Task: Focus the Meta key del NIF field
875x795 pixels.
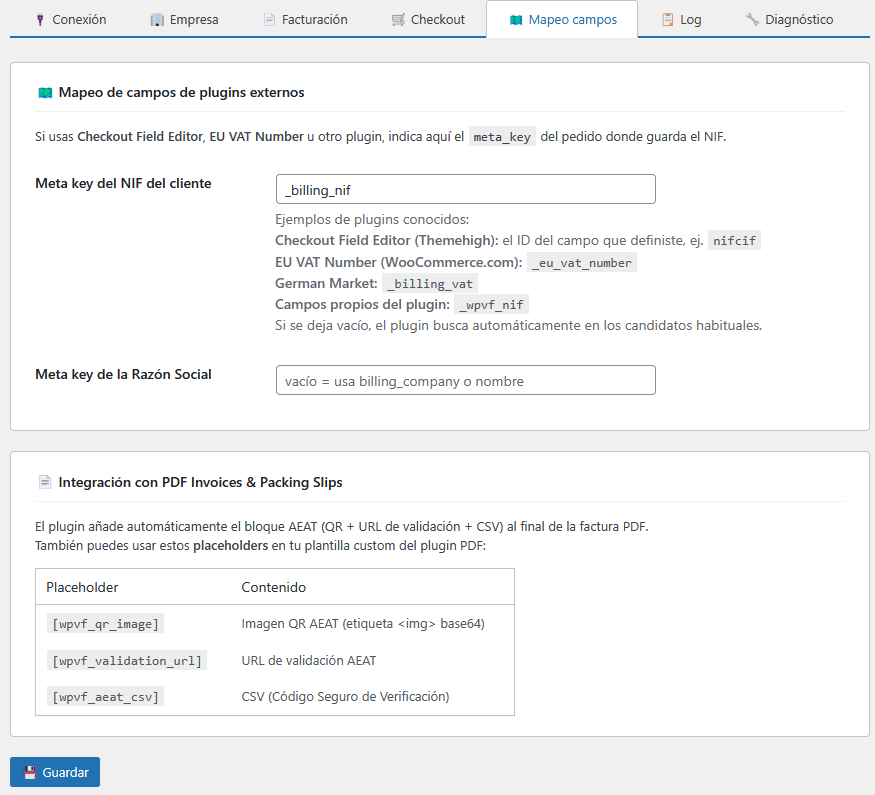Action: click(x=465, y=189)
